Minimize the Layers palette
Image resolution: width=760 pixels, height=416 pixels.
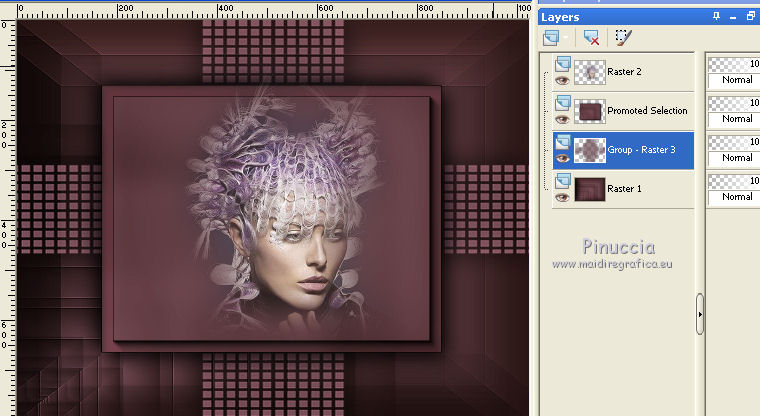pyautogui.click(x=733, y=17)
